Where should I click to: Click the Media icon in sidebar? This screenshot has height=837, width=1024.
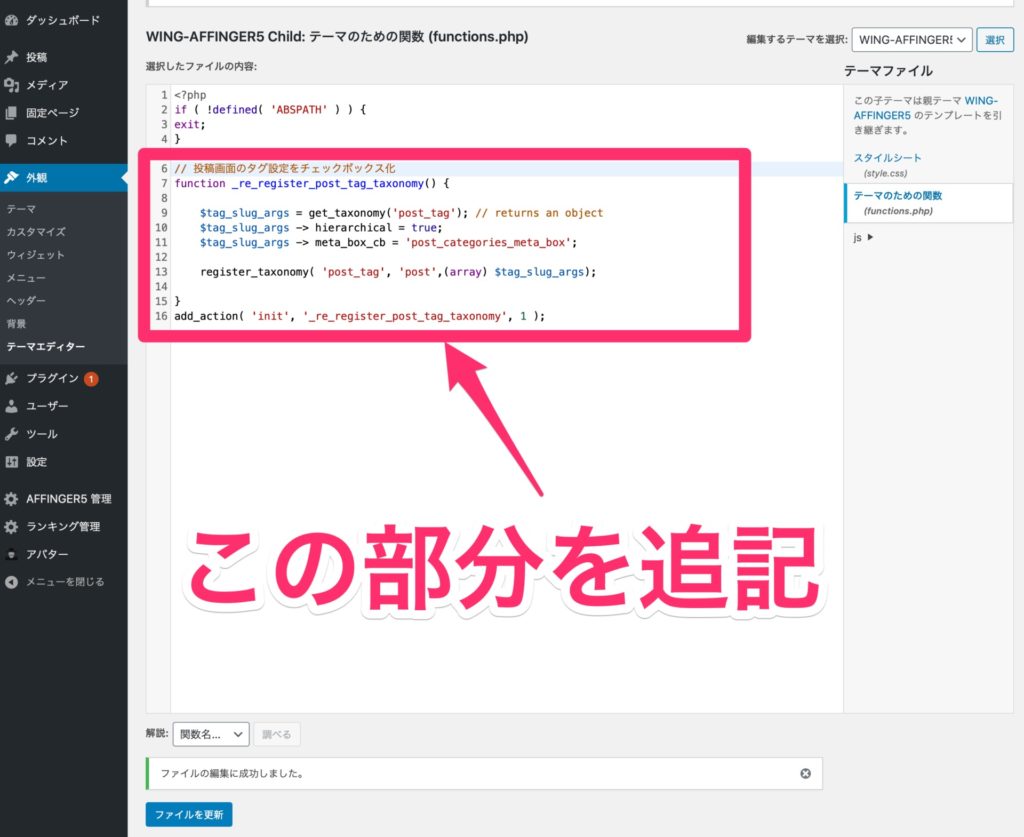click(x=11, y=85)
